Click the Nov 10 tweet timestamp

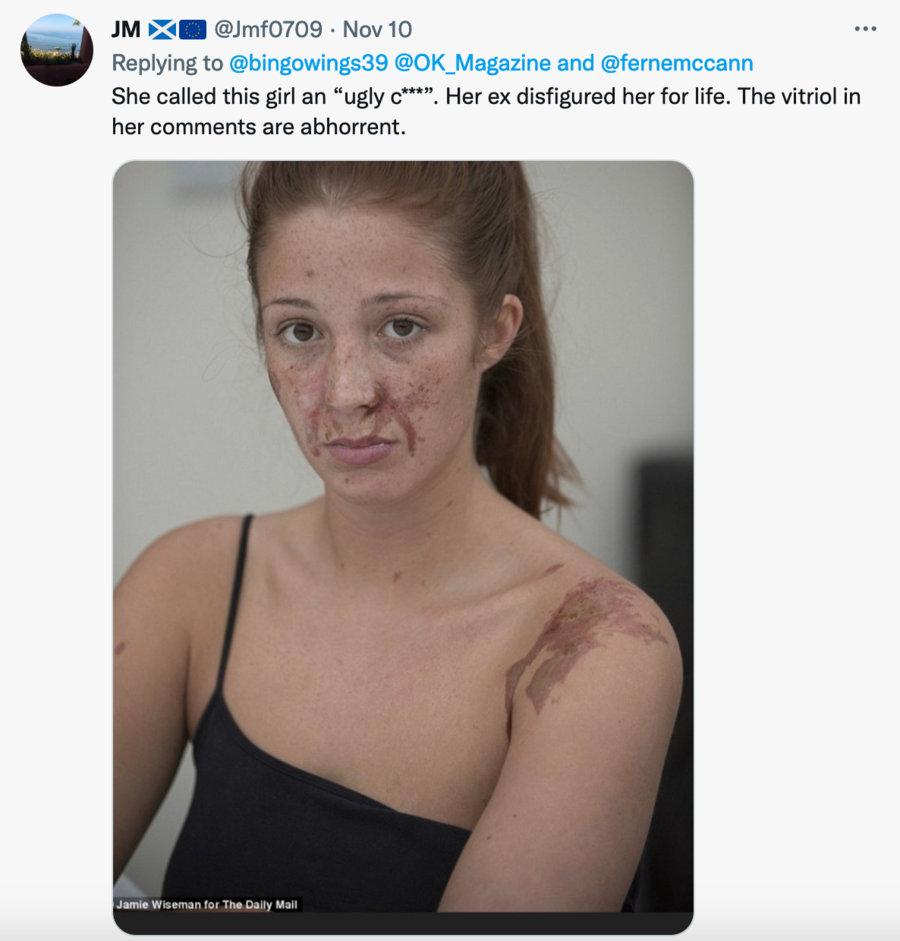(x=377, y=30)
